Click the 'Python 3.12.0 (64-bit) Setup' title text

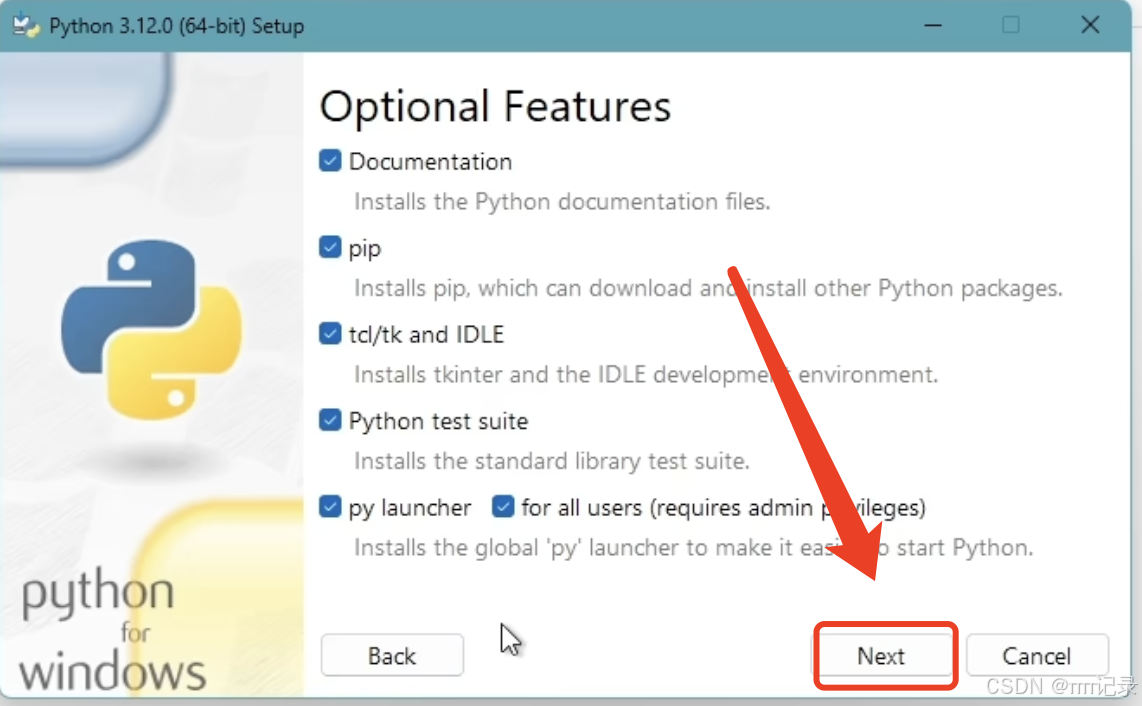pos(176,26)
